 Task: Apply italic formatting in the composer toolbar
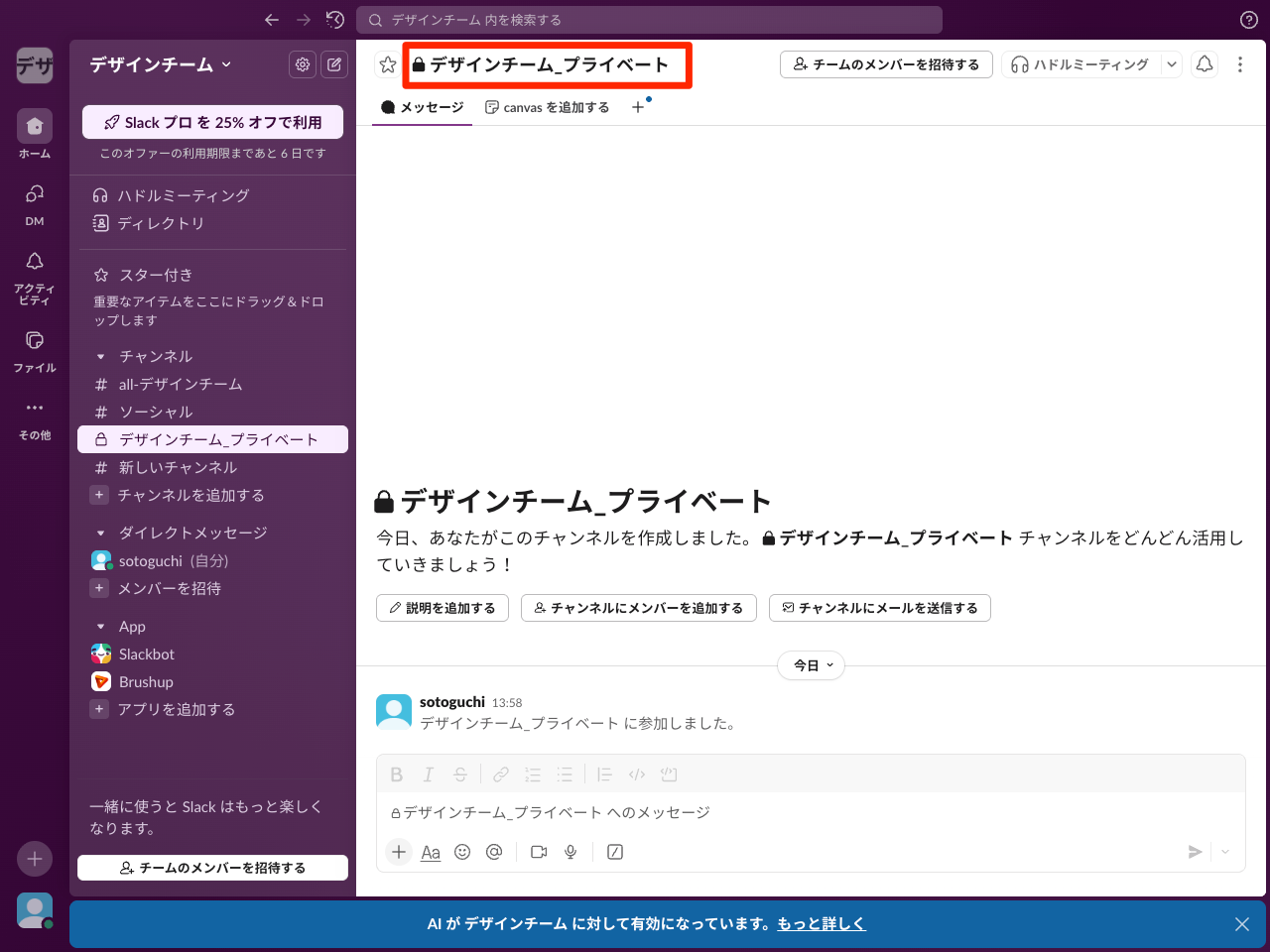[428, 774]
